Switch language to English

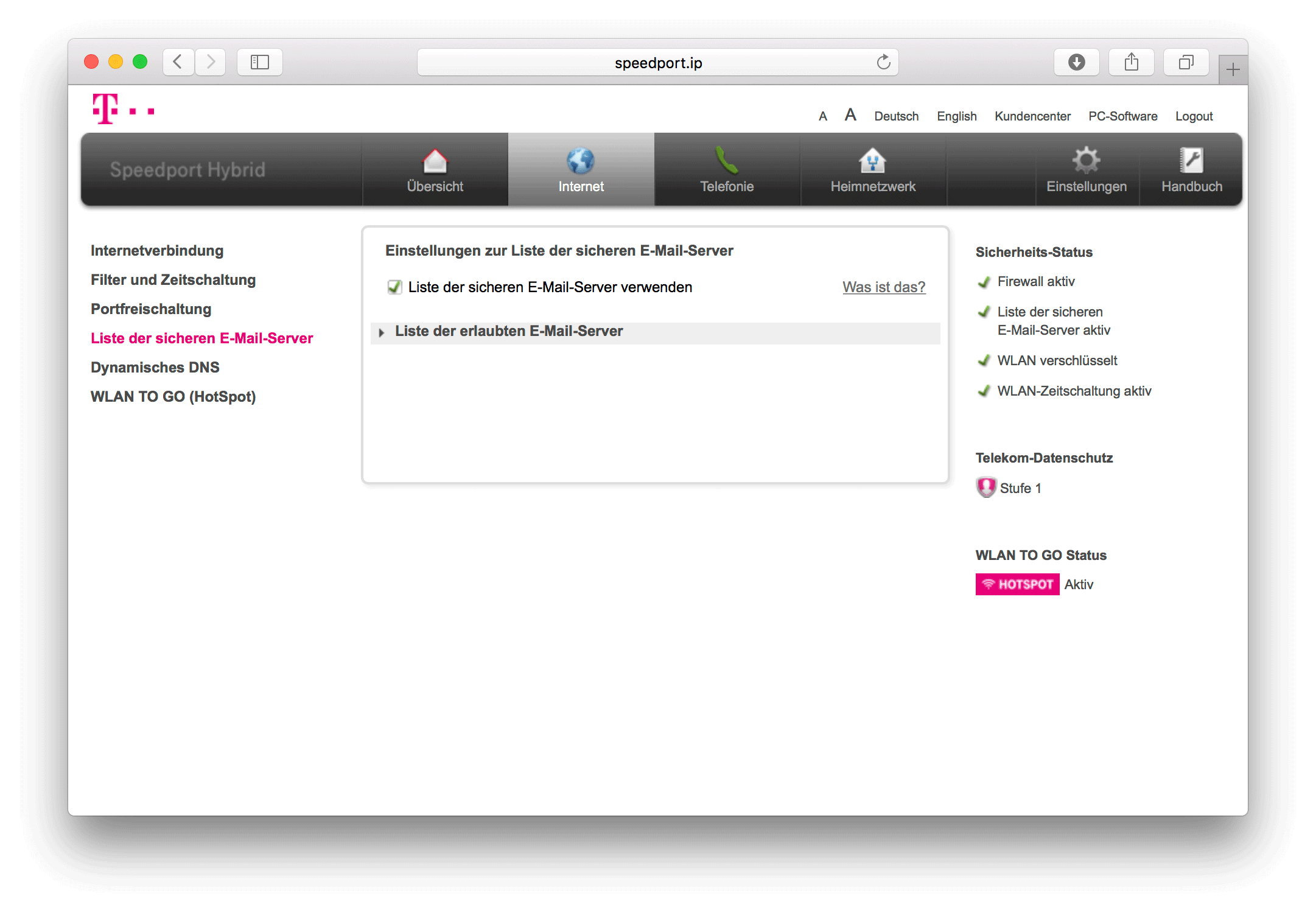[x=956, y=116]
